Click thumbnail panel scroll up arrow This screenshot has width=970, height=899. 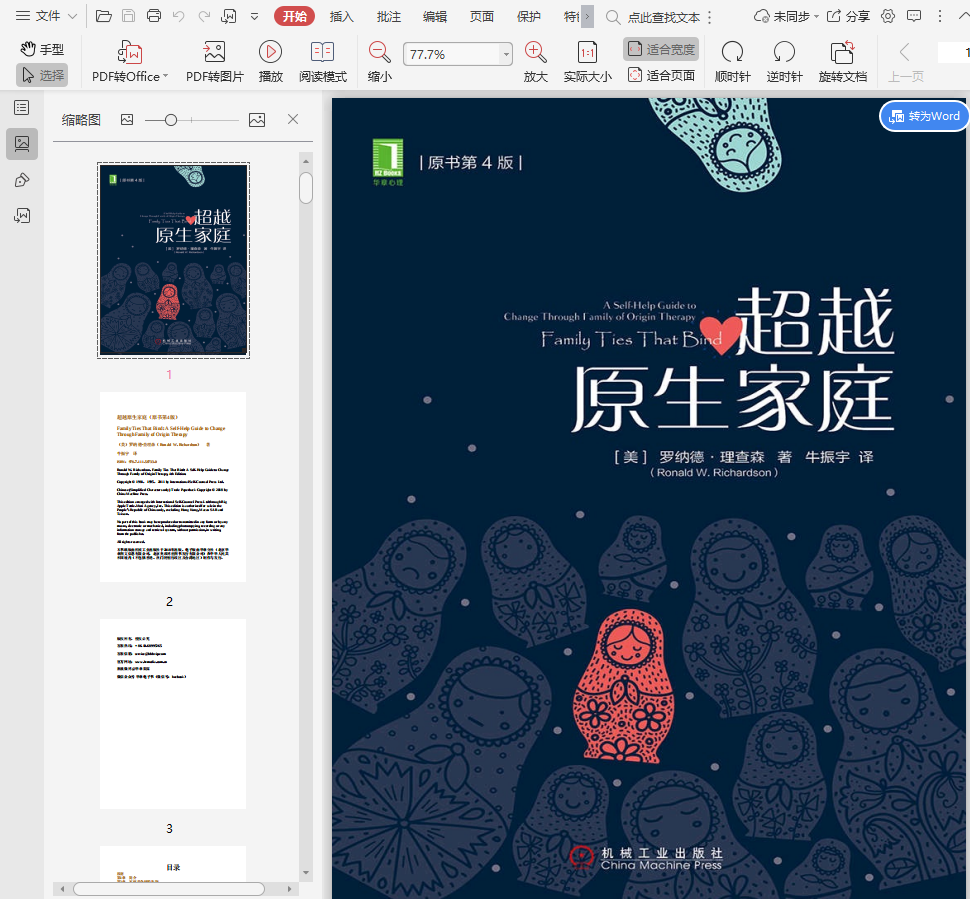[306, 161]
